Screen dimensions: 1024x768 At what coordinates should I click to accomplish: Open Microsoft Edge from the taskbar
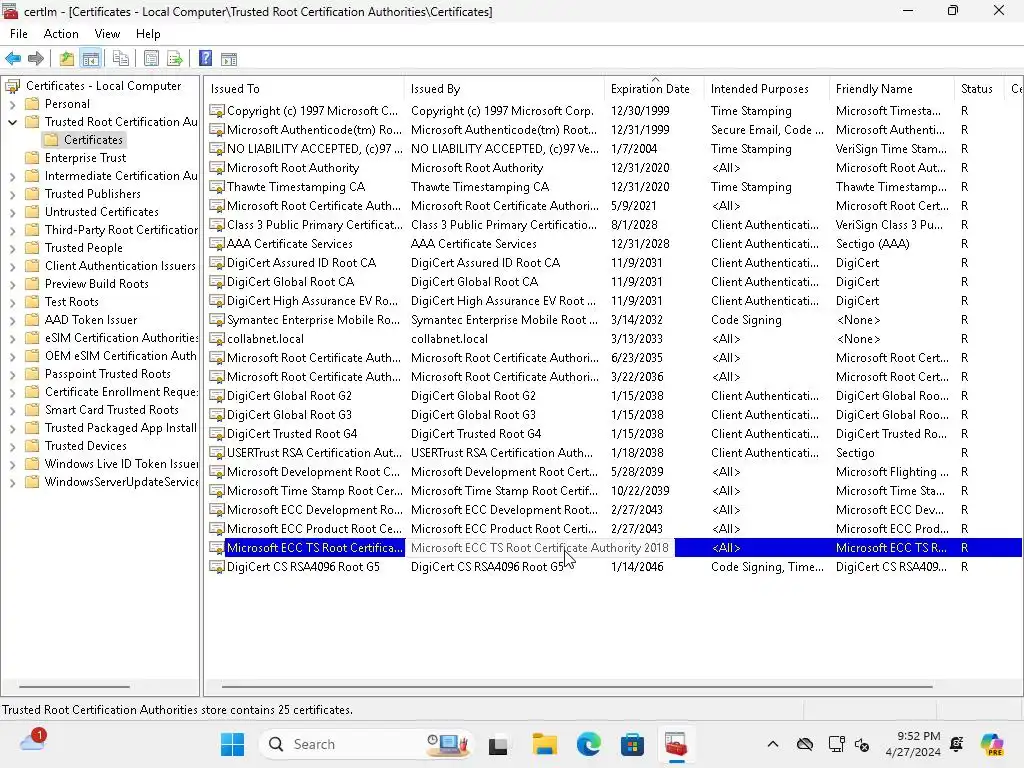[x=588, y=744]
